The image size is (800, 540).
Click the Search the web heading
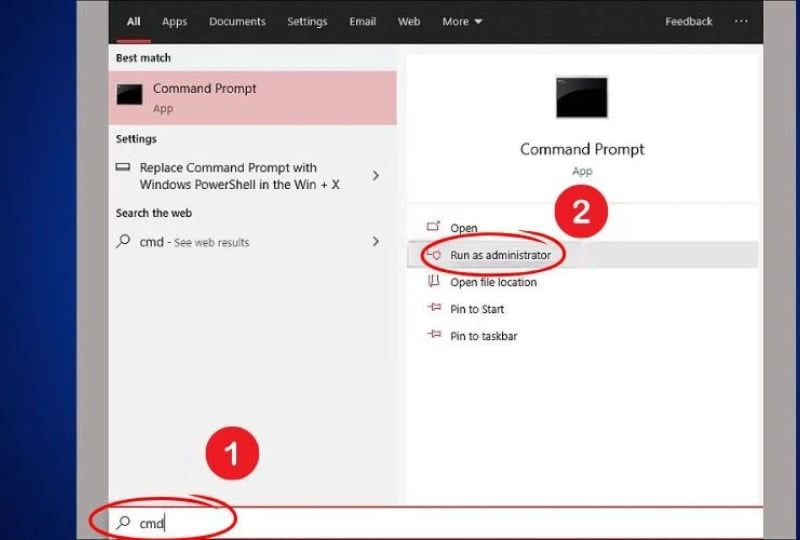coord(154,213)
